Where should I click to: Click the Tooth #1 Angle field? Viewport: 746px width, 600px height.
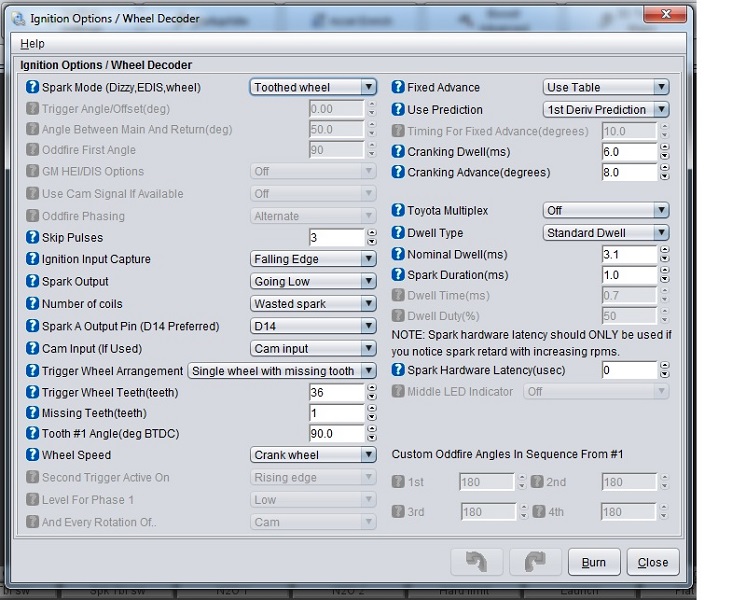pos(336,434)
